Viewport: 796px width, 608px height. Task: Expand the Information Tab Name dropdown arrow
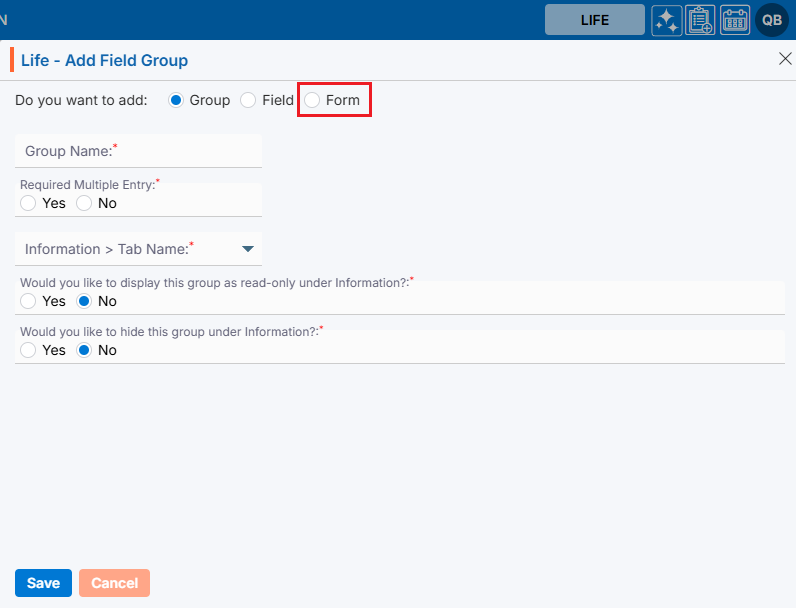click(248, 249)
